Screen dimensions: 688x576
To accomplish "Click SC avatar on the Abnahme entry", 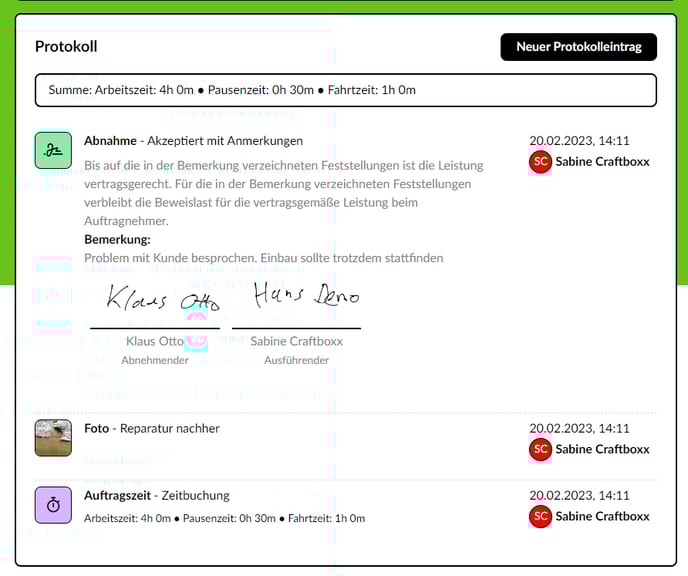I will tap(540, 162).
